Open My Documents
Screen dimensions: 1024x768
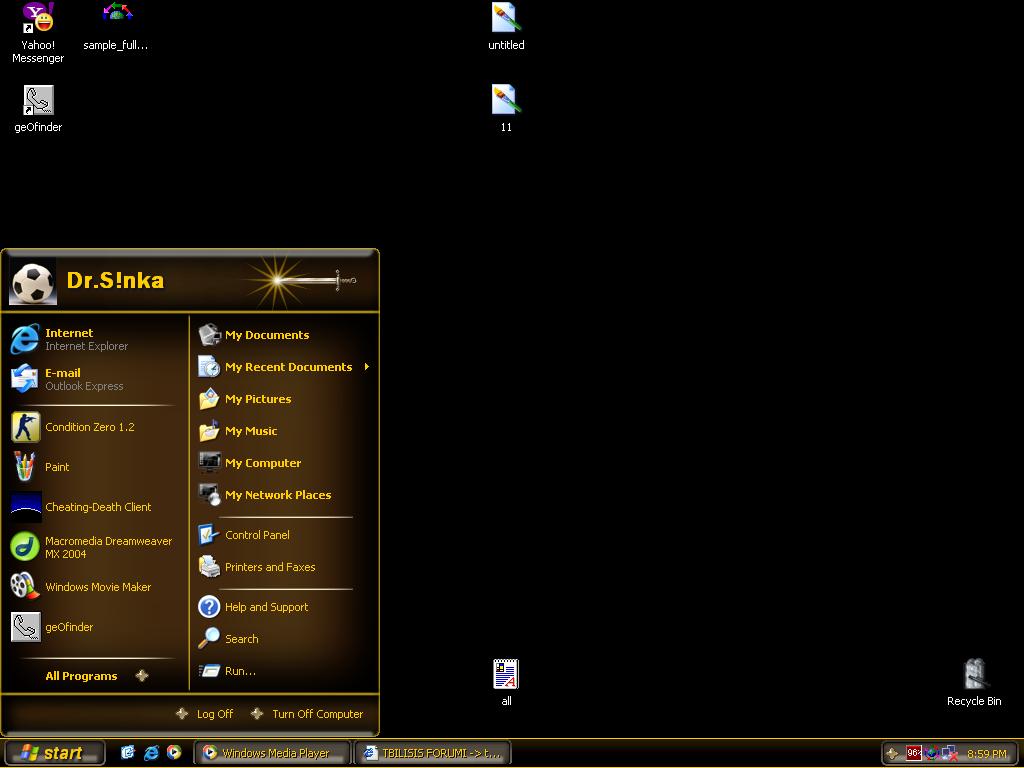285,335
